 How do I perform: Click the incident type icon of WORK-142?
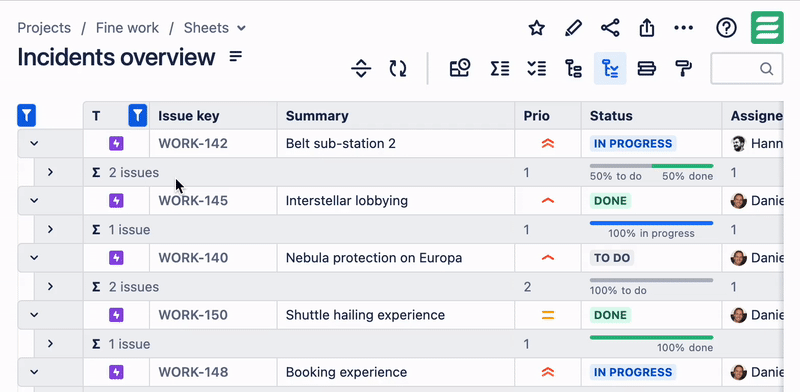point(116,143)
